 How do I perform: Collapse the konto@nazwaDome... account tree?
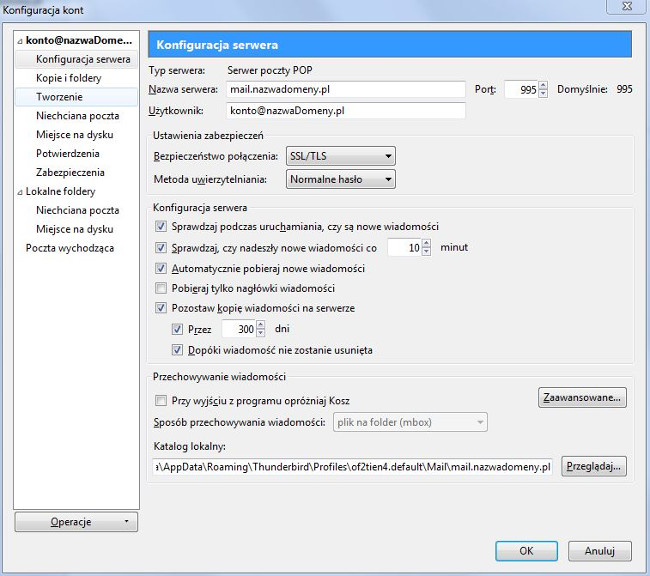19,41
